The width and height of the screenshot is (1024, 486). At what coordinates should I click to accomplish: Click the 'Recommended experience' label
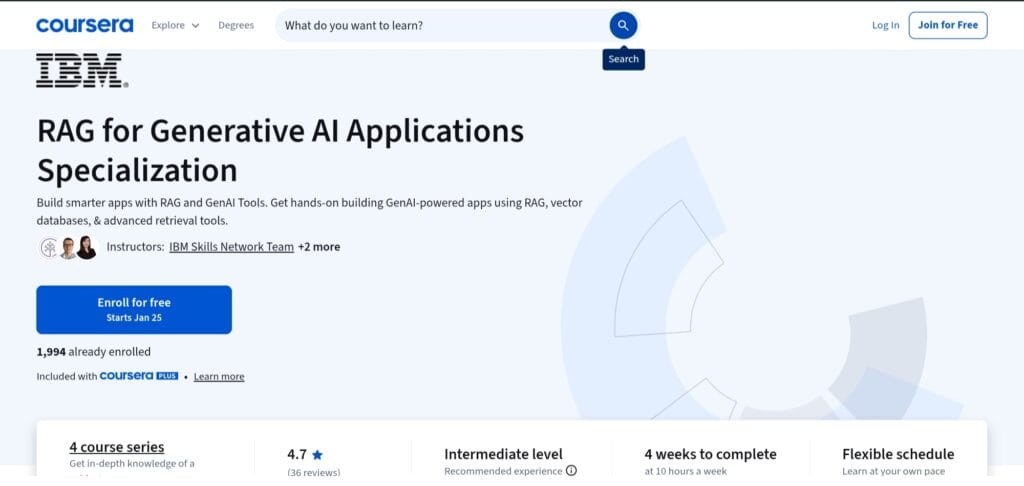[x=503, y=471]
